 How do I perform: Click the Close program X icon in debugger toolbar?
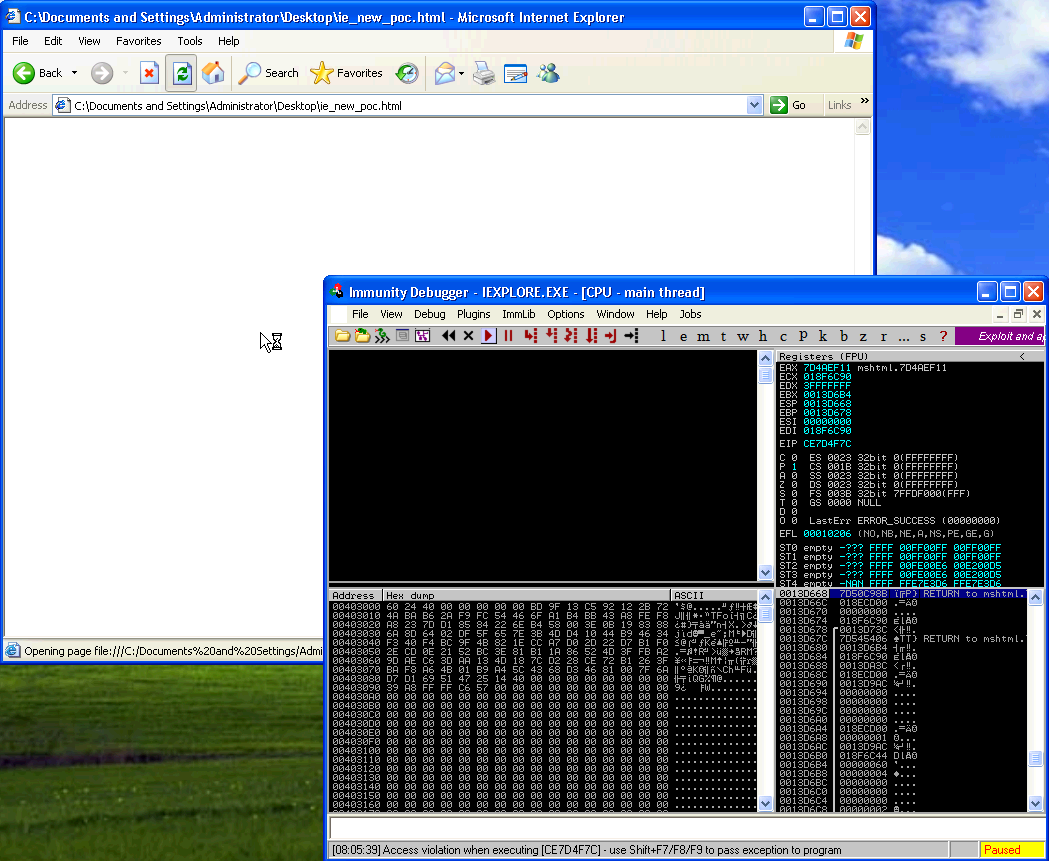tap(468, 336)
